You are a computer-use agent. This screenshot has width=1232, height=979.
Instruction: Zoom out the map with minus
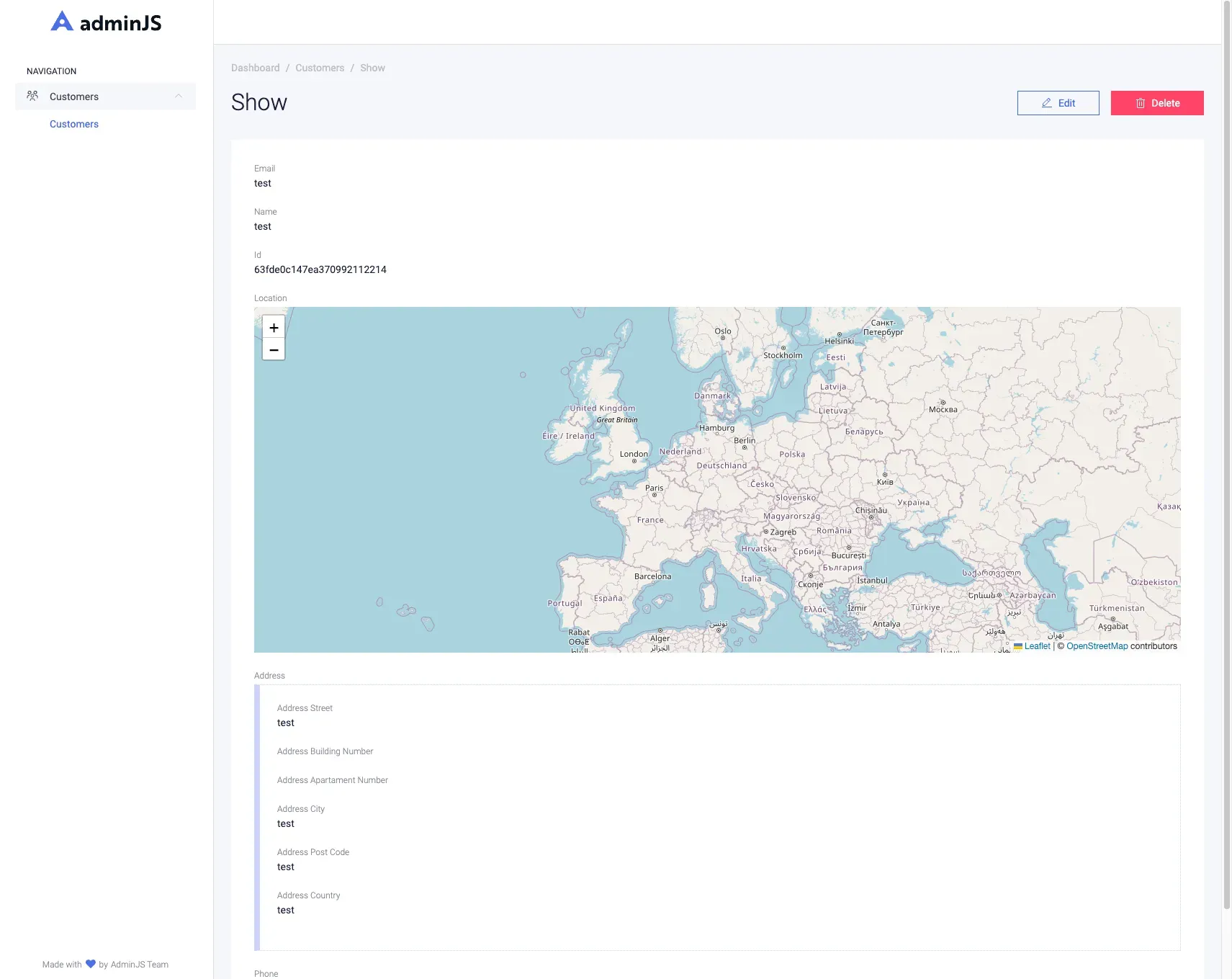coord(274,349)
